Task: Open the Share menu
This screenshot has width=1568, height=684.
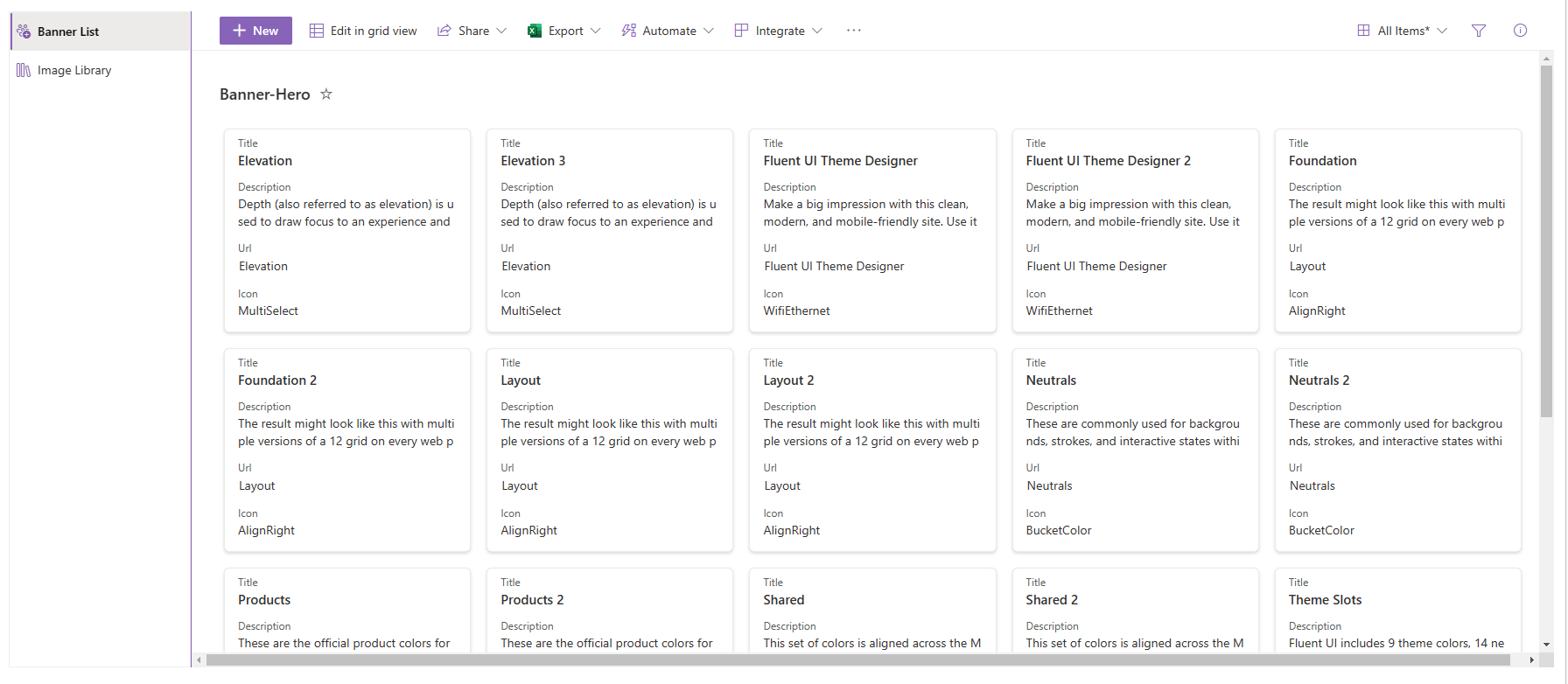Action: pyautogui.click(x=472, y=31)
